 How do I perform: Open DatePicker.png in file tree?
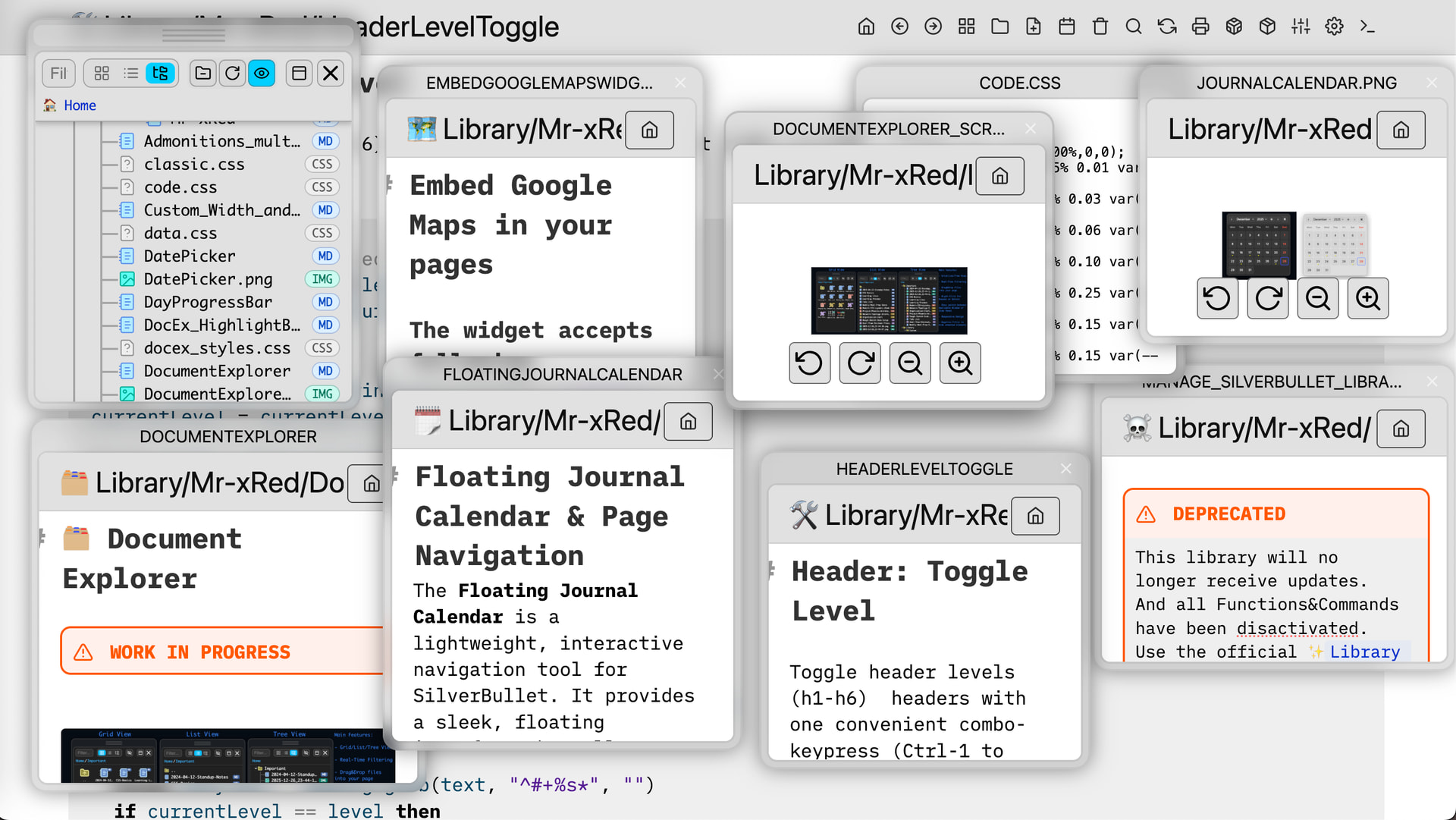(208, 279)
